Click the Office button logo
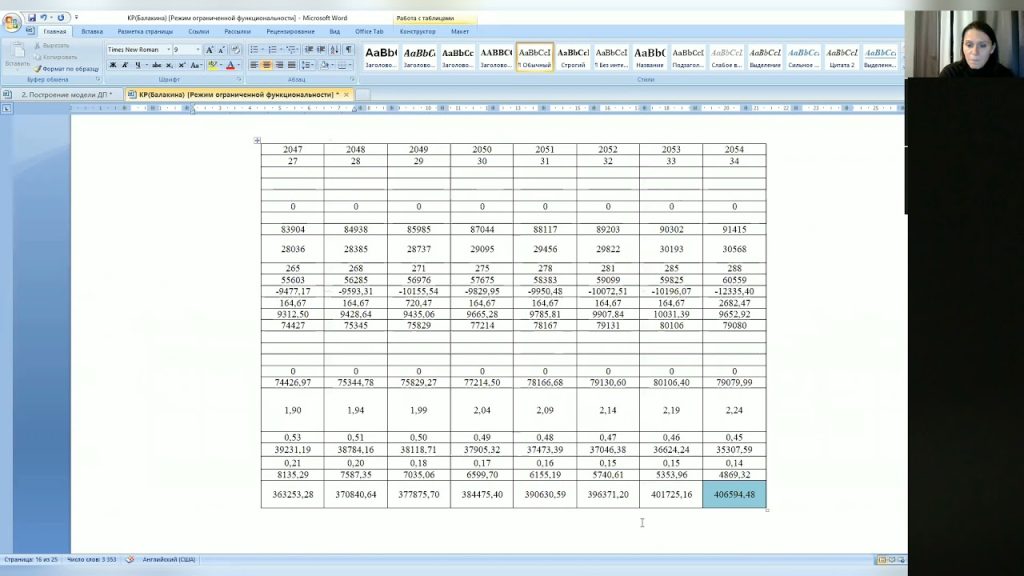This screenshot has width=1024, height=576. tap(11, 23)
